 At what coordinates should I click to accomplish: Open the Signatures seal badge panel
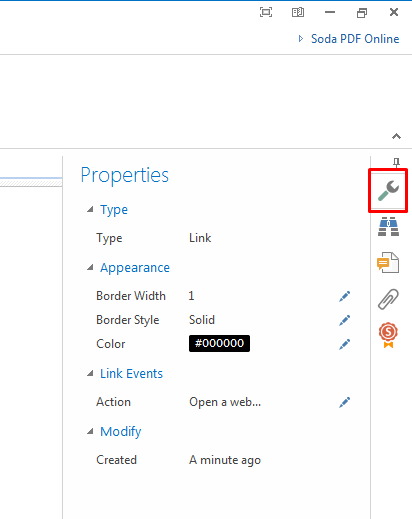click(388, 335)
